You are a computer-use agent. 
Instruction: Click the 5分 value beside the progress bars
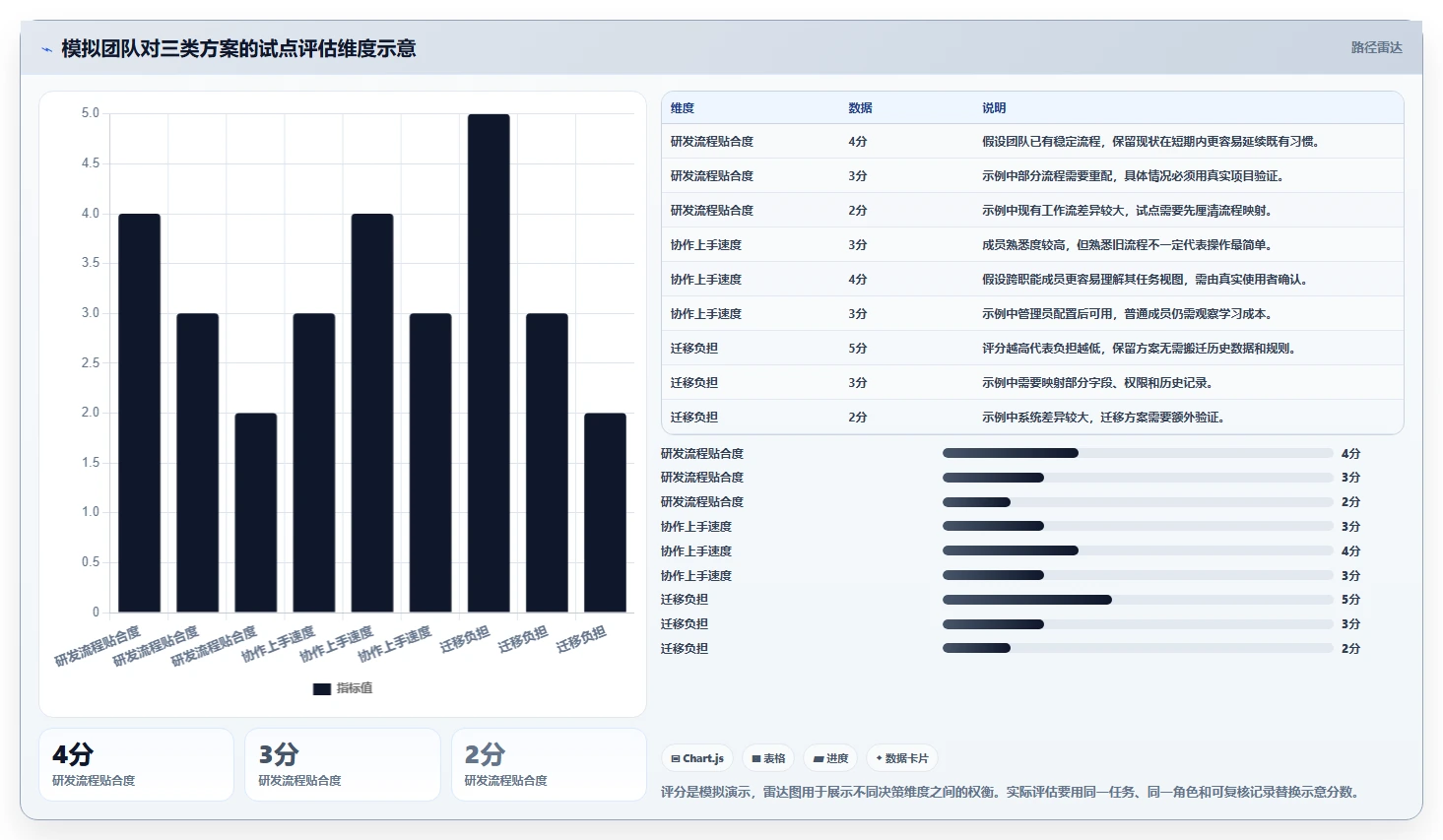tap(1350, 600)
